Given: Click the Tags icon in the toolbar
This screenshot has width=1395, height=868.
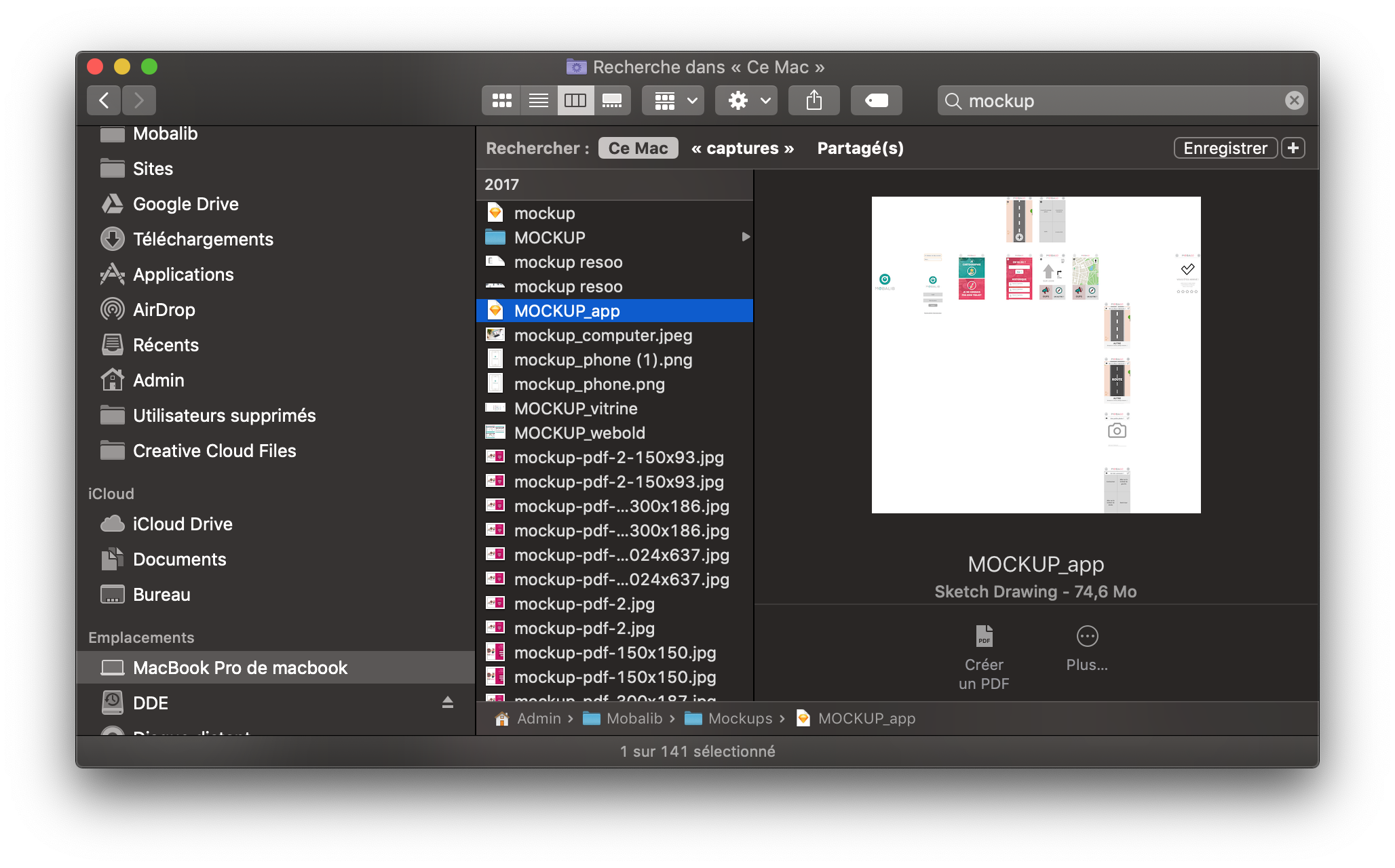Looking at the screenshot, I should (x=876, y=100).
